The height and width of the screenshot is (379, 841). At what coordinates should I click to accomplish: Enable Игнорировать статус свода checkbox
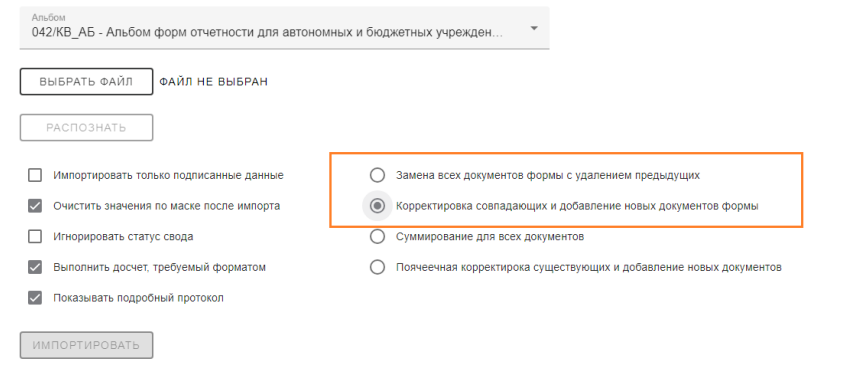35,236
